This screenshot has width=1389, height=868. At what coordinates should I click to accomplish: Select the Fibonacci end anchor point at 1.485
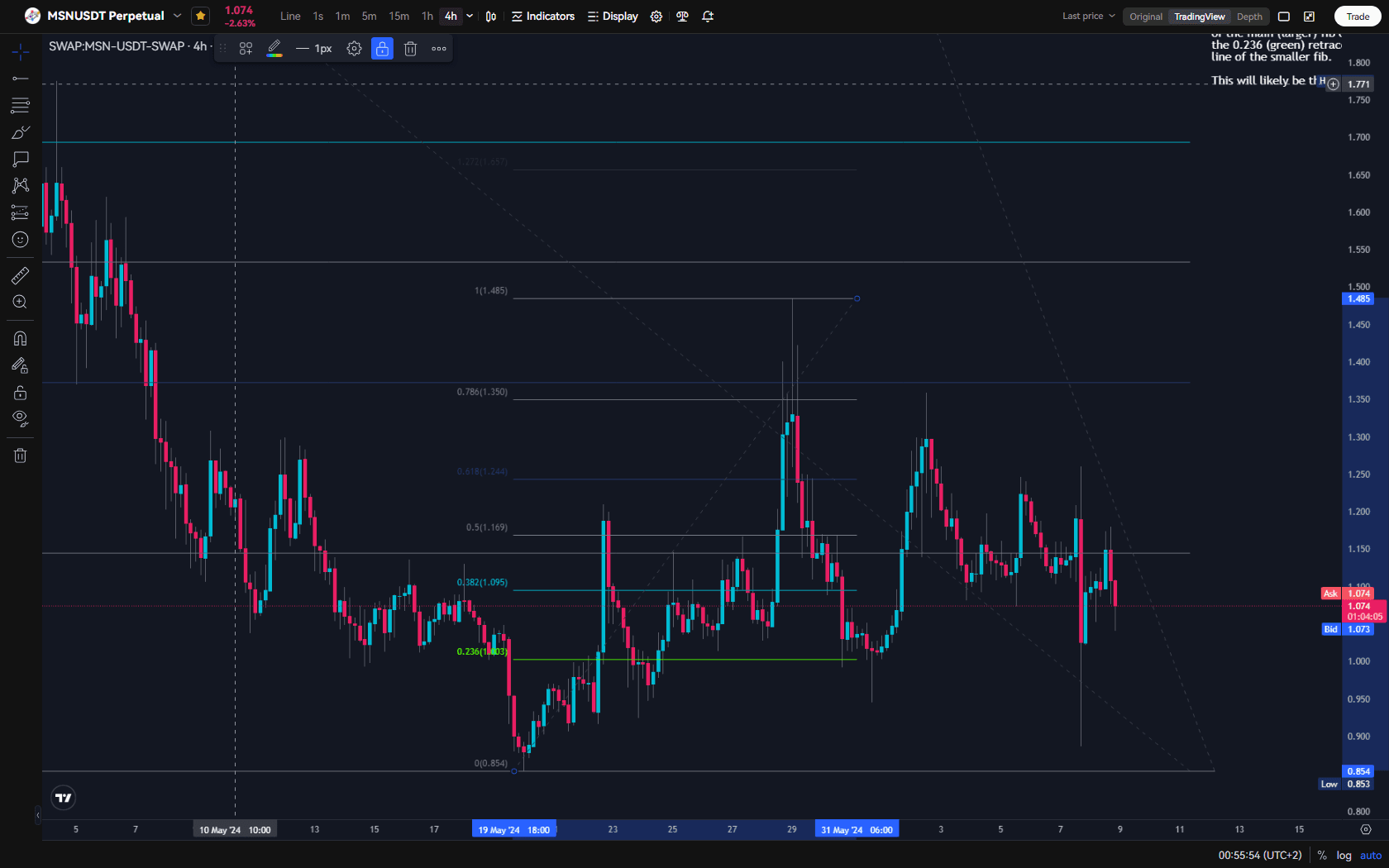(857, 298)
